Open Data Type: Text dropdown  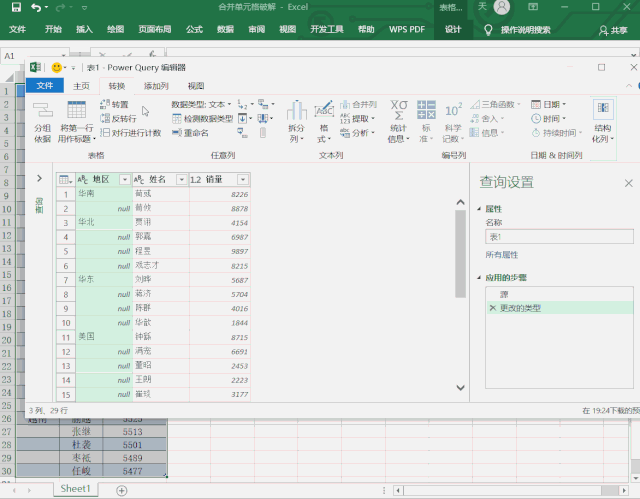[x=201, y=104]
